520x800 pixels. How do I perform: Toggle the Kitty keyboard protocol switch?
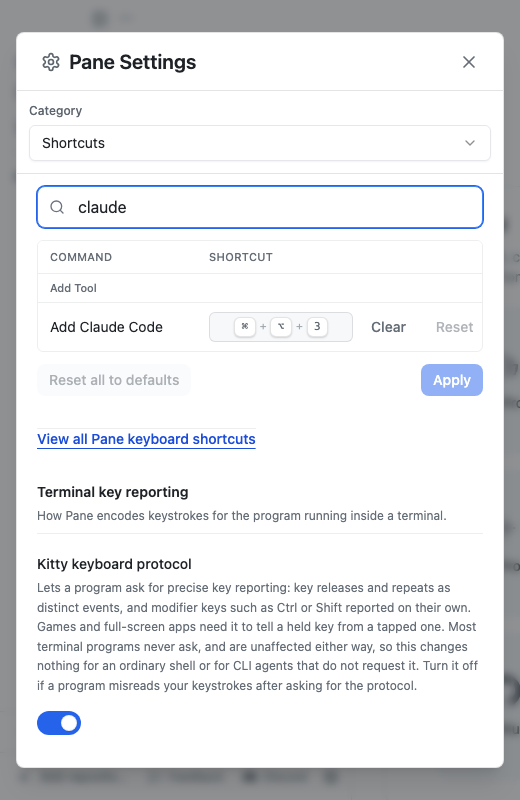click(59, 723)
